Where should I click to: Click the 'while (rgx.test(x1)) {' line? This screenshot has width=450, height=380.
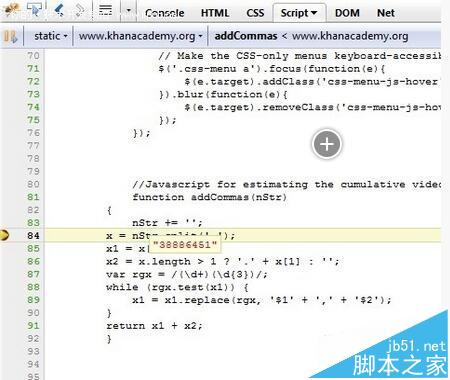click(x=177, y=287)
